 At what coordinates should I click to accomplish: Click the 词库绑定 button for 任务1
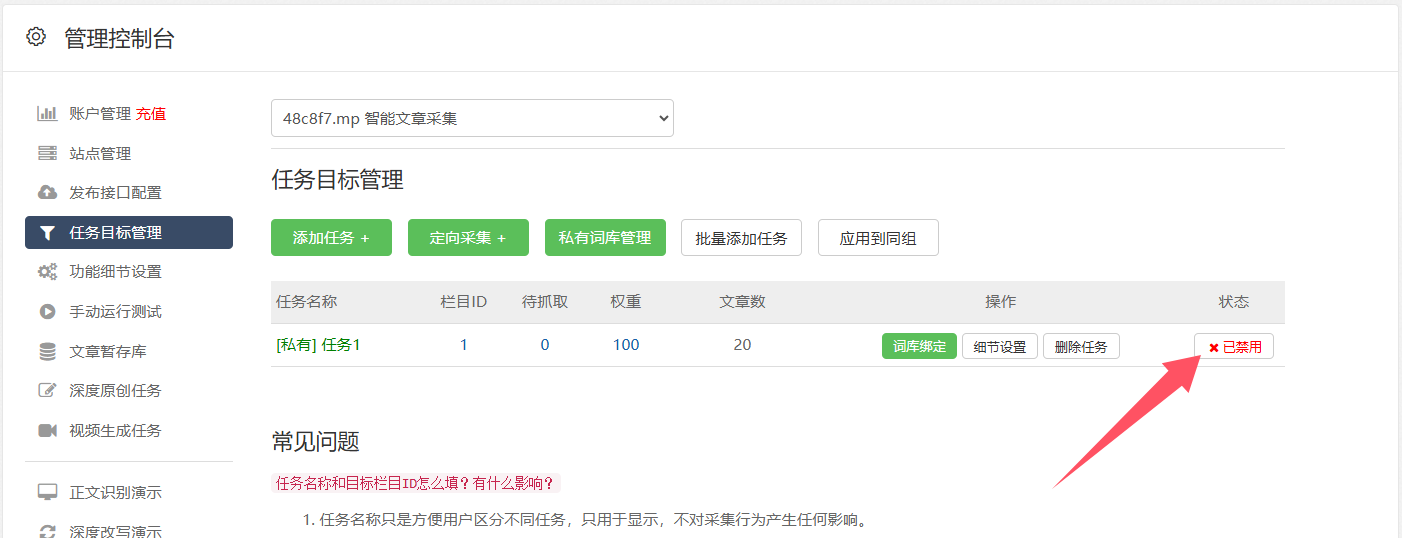(x=919, y=347)
